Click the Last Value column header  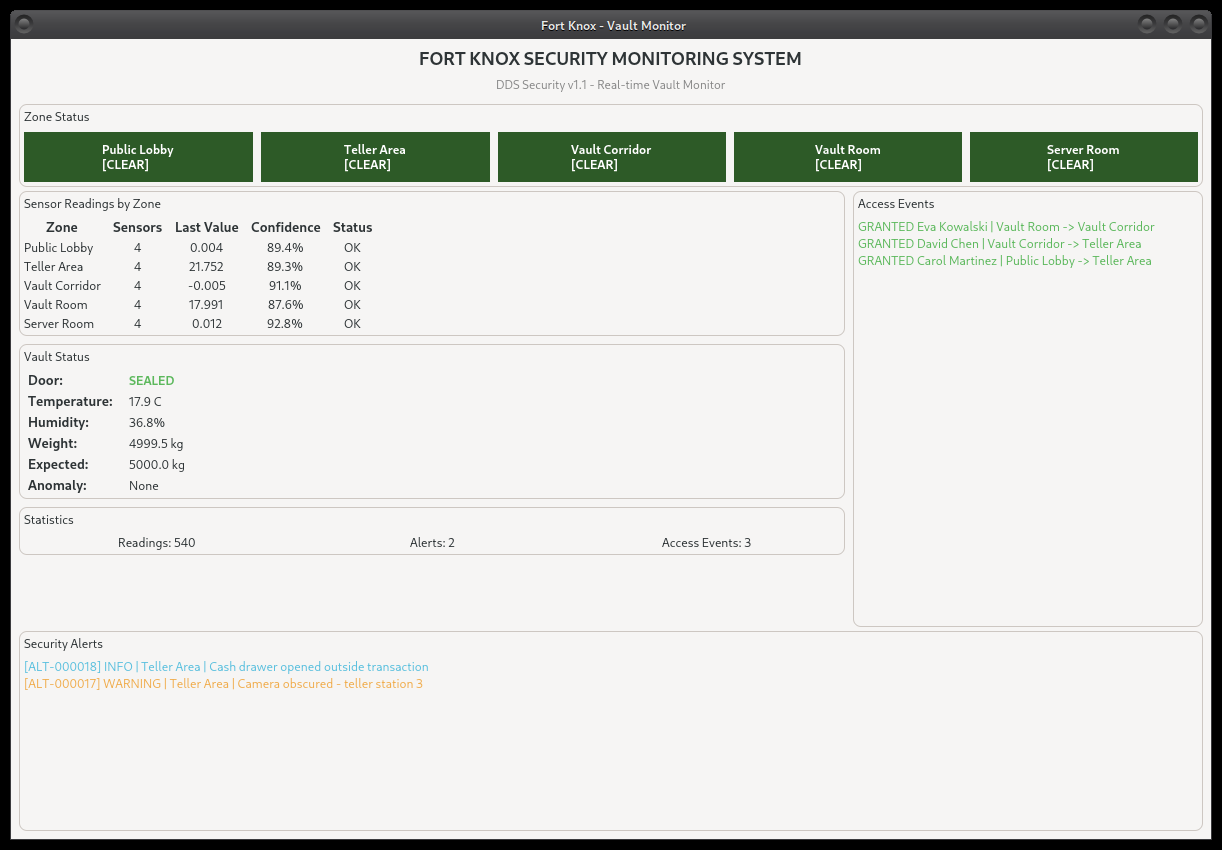coord(206,228)
